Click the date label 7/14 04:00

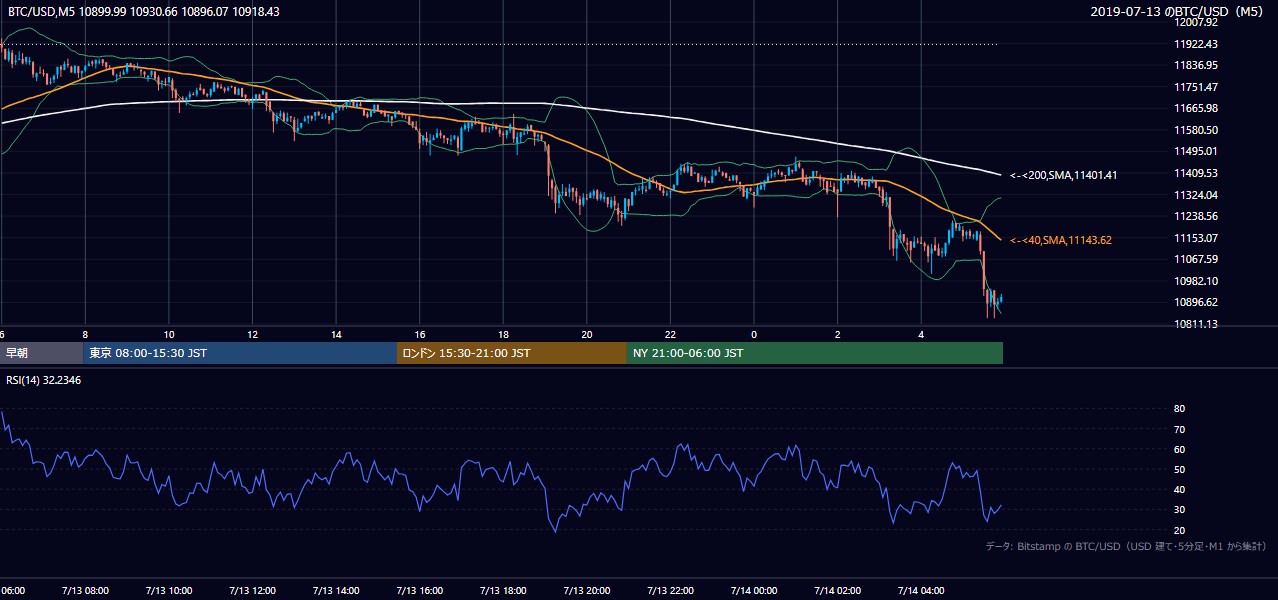(x=920, y=591)
